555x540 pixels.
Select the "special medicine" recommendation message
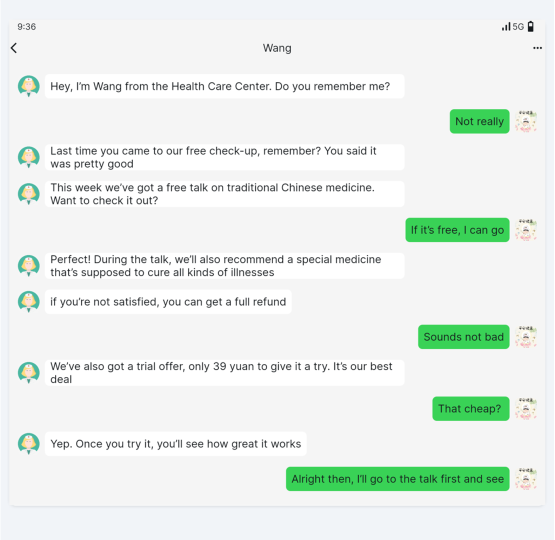tap(224, 266)
